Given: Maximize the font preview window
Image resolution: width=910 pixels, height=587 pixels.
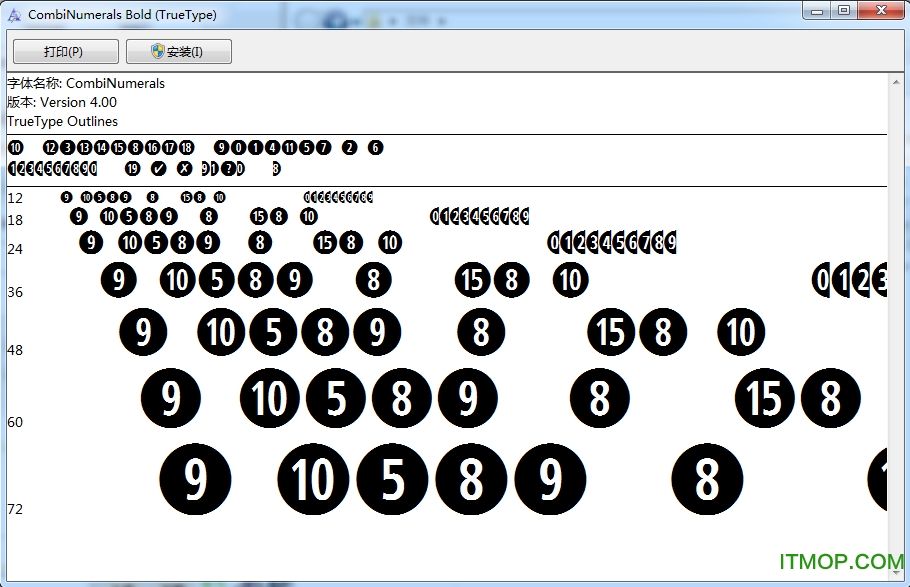Looking at the screenshot, I should click(844, 11).
